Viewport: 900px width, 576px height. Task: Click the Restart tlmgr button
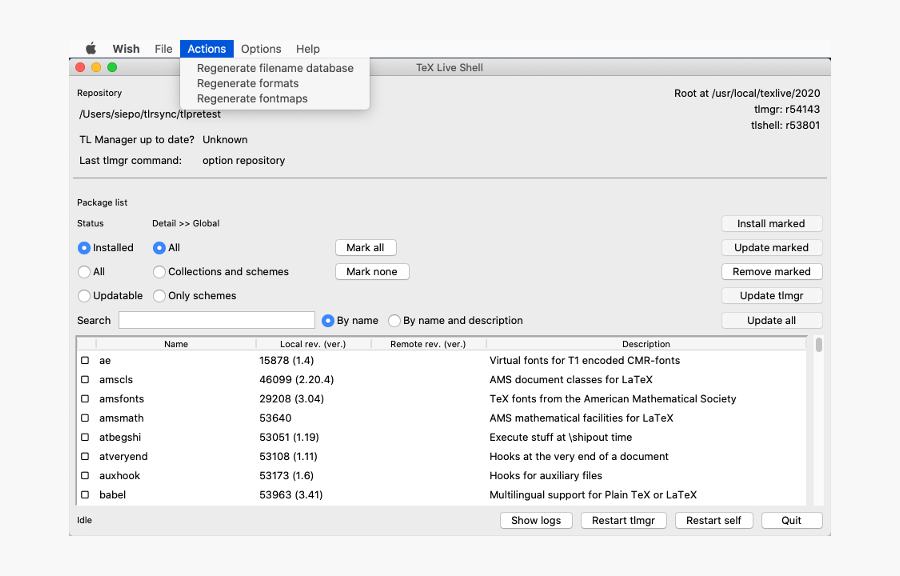pyautogui.click(x=623, y=520)
